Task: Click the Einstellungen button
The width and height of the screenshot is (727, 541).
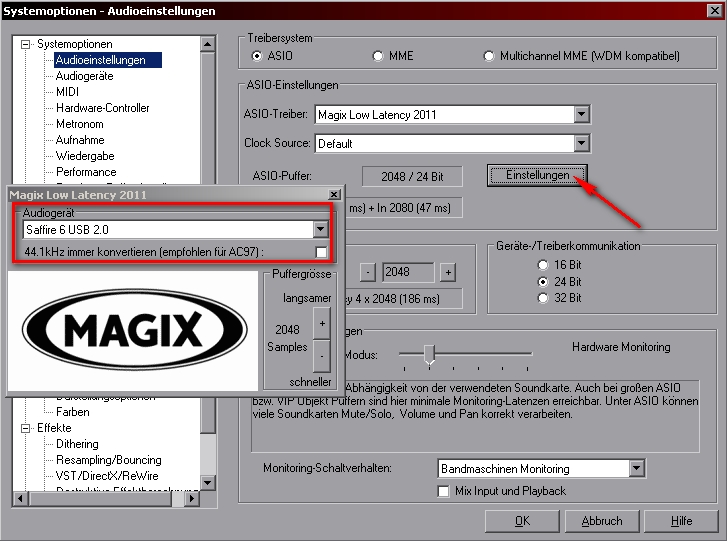Action: coord(537,175)
